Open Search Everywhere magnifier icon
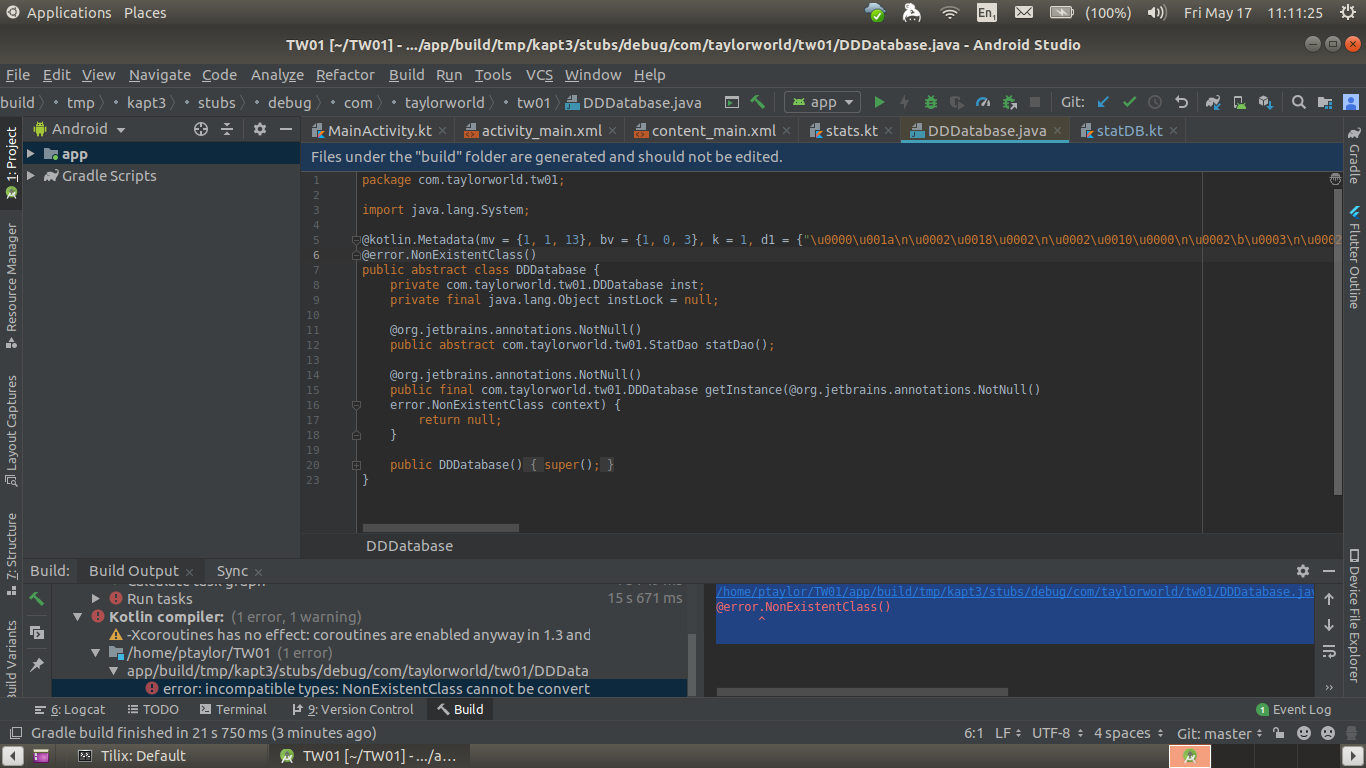Image resolution: width=1366 pixels, height=768 pixels. 1298,102
